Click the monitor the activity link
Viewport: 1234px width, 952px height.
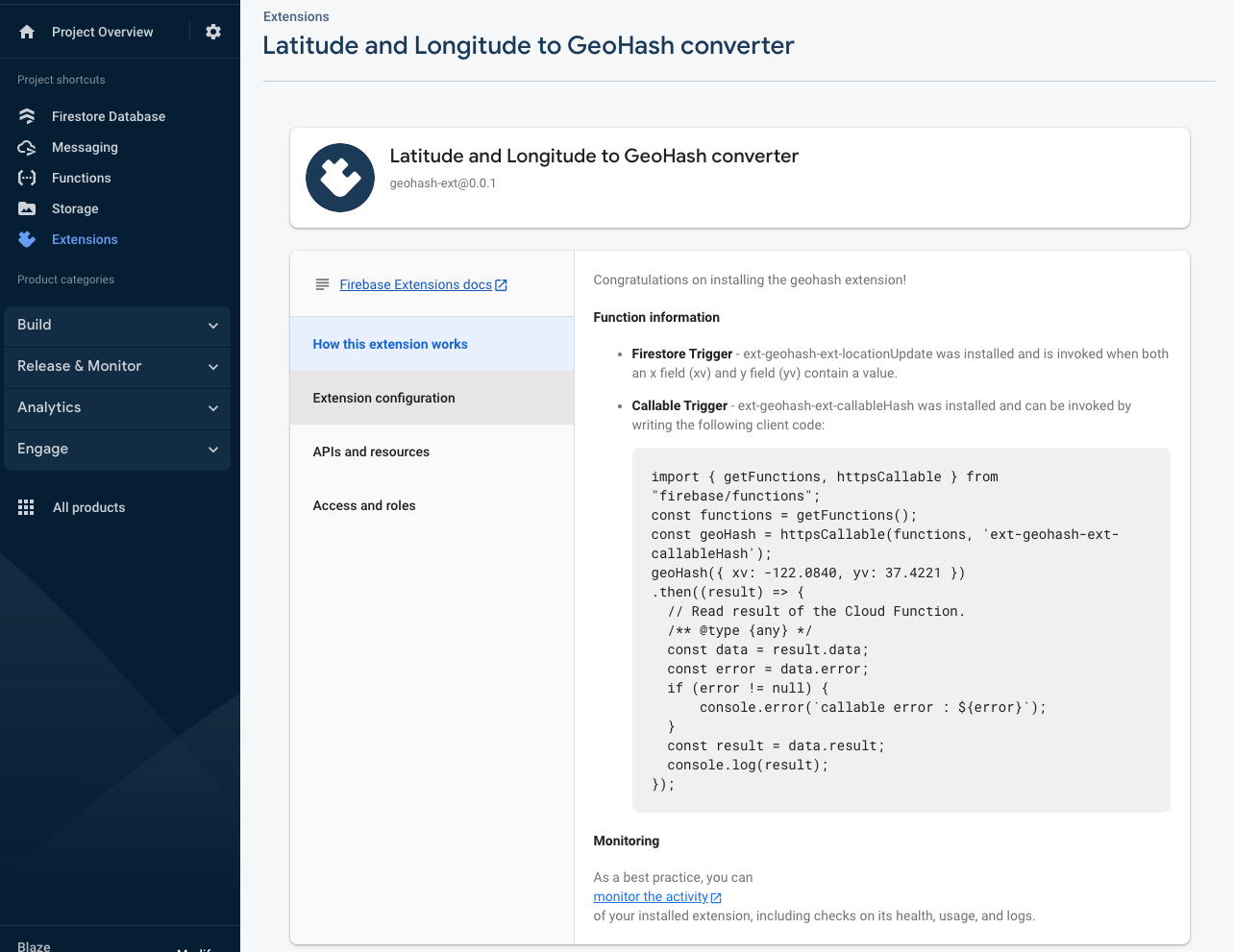[x=650, y=896]
